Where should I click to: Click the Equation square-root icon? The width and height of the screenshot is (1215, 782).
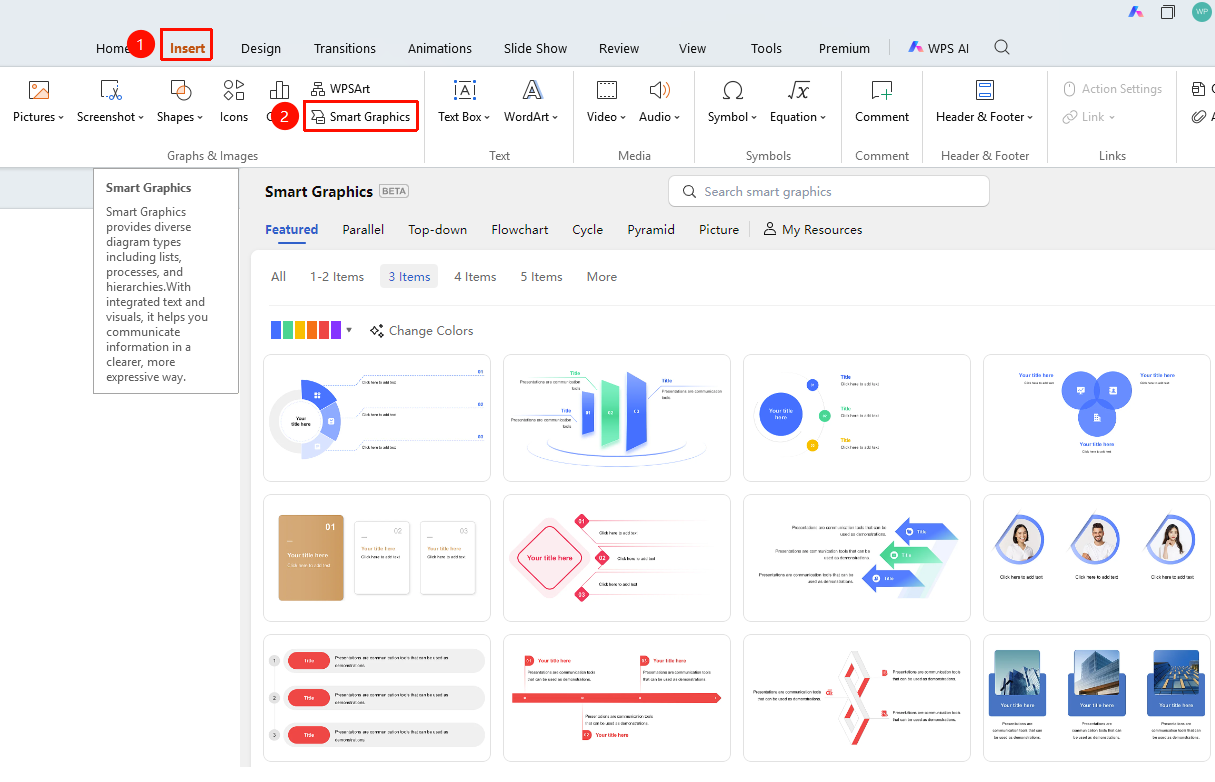798,91
